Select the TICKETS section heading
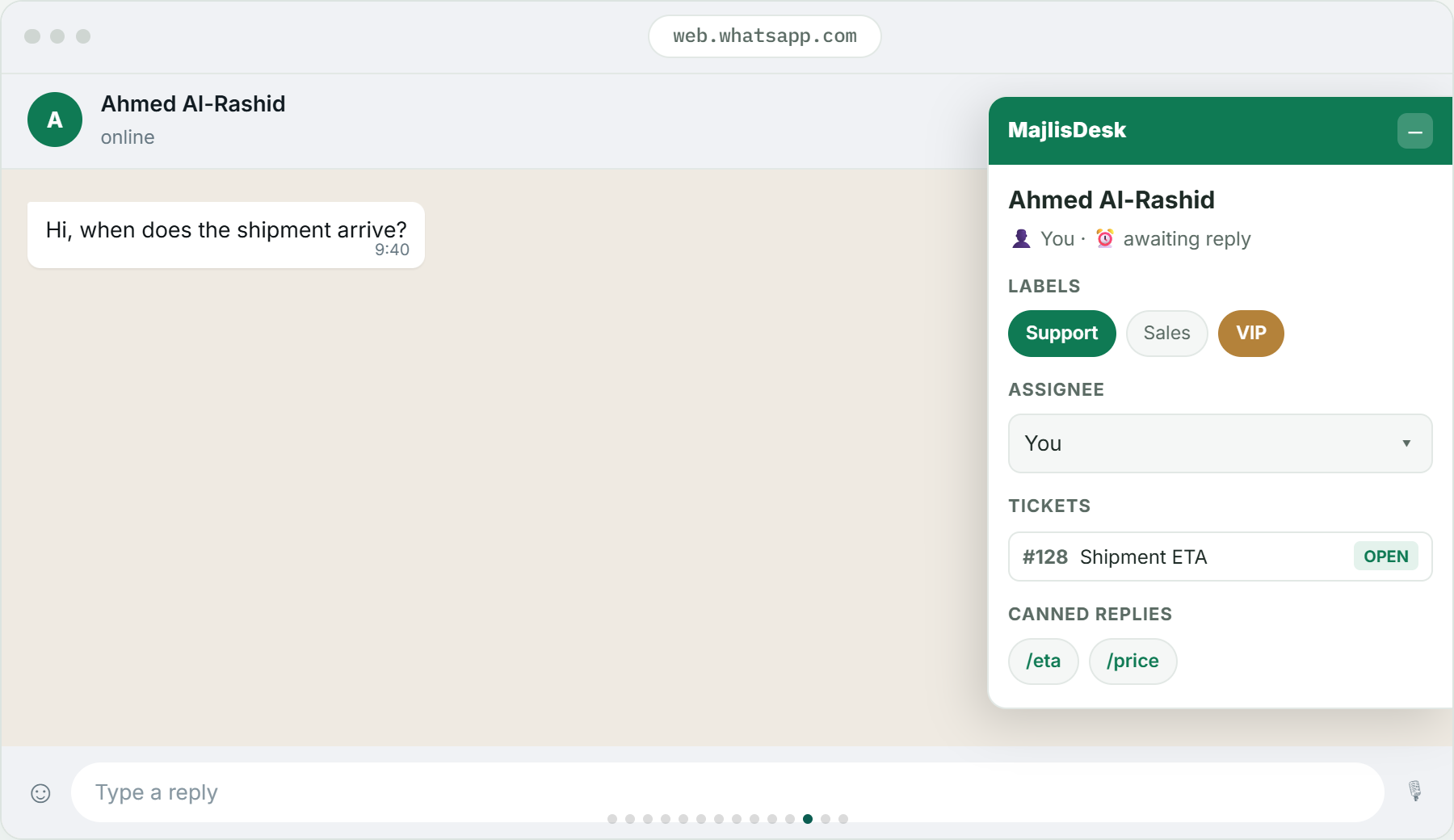Image resolution: width=1454 pixels, height=840 pixels. (x=1049, y=506)
